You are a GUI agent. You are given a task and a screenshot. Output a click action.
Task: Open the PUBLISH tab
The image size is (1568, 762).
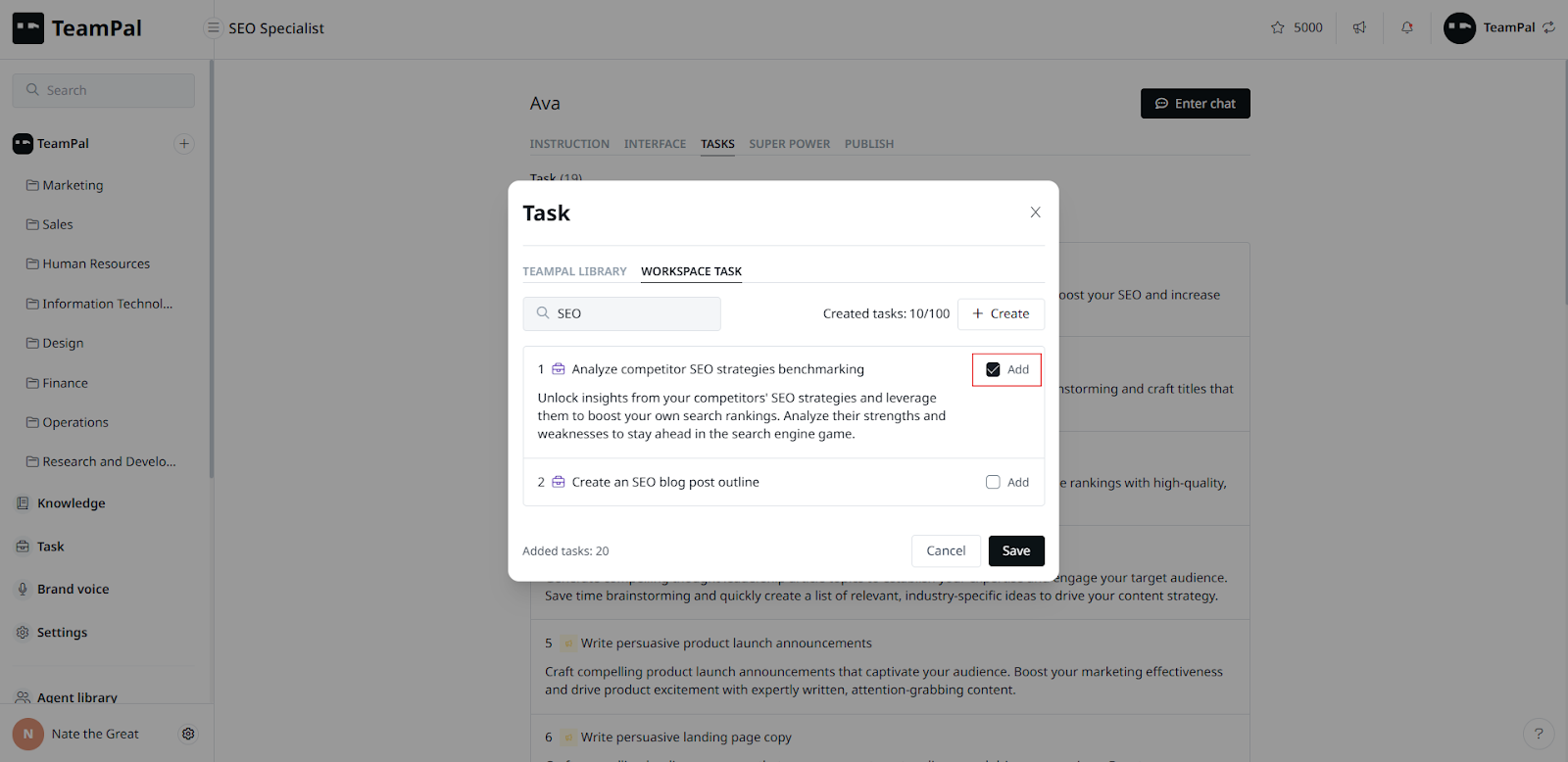click(x=869, y=144)
